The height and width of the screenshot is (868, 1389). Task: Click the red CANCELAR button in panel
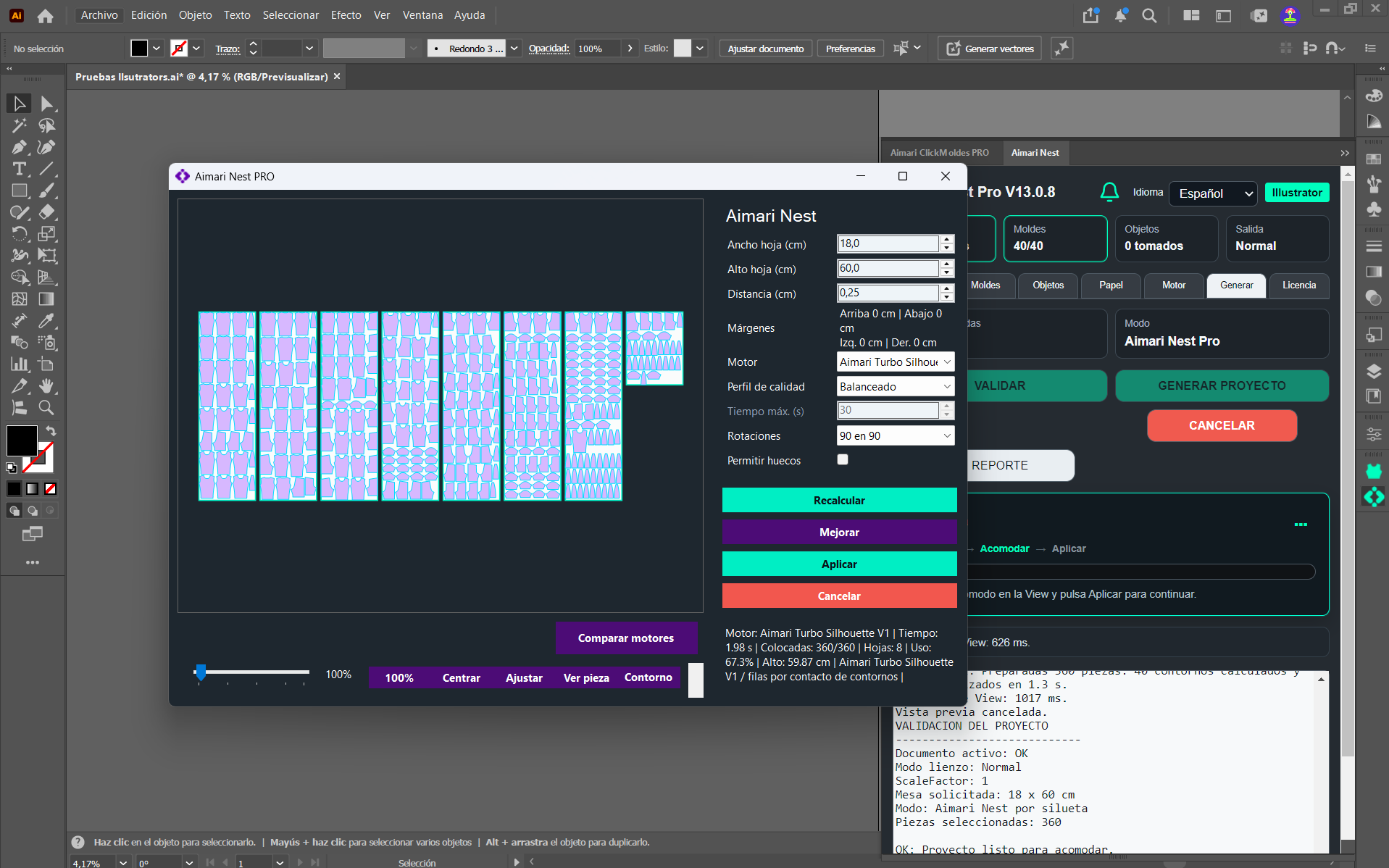click(1222, 426)
